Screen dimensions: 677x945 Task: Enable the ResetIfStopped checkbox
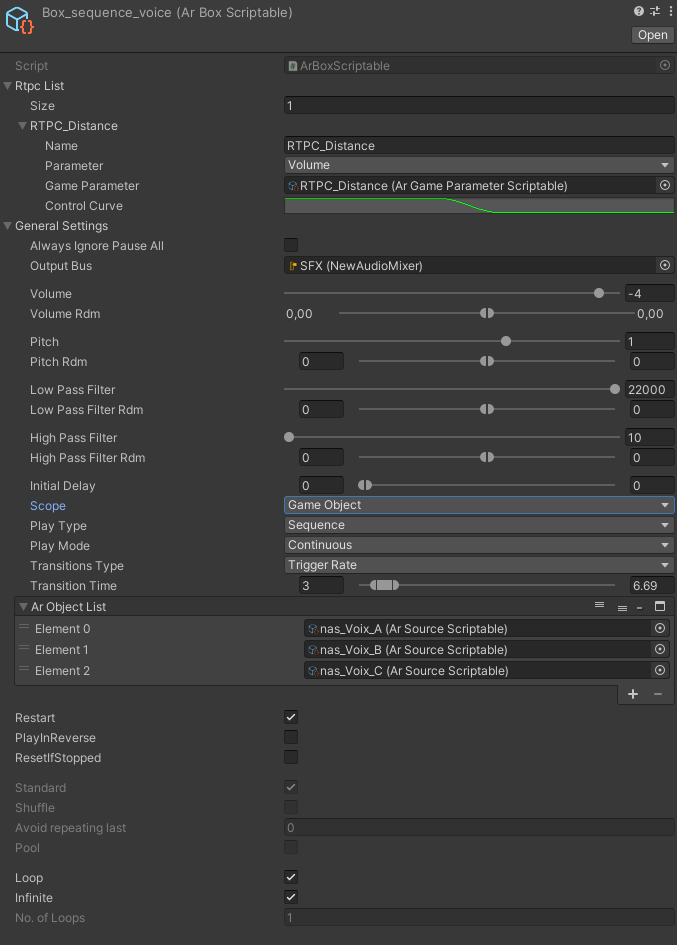(x=291, y=757)
